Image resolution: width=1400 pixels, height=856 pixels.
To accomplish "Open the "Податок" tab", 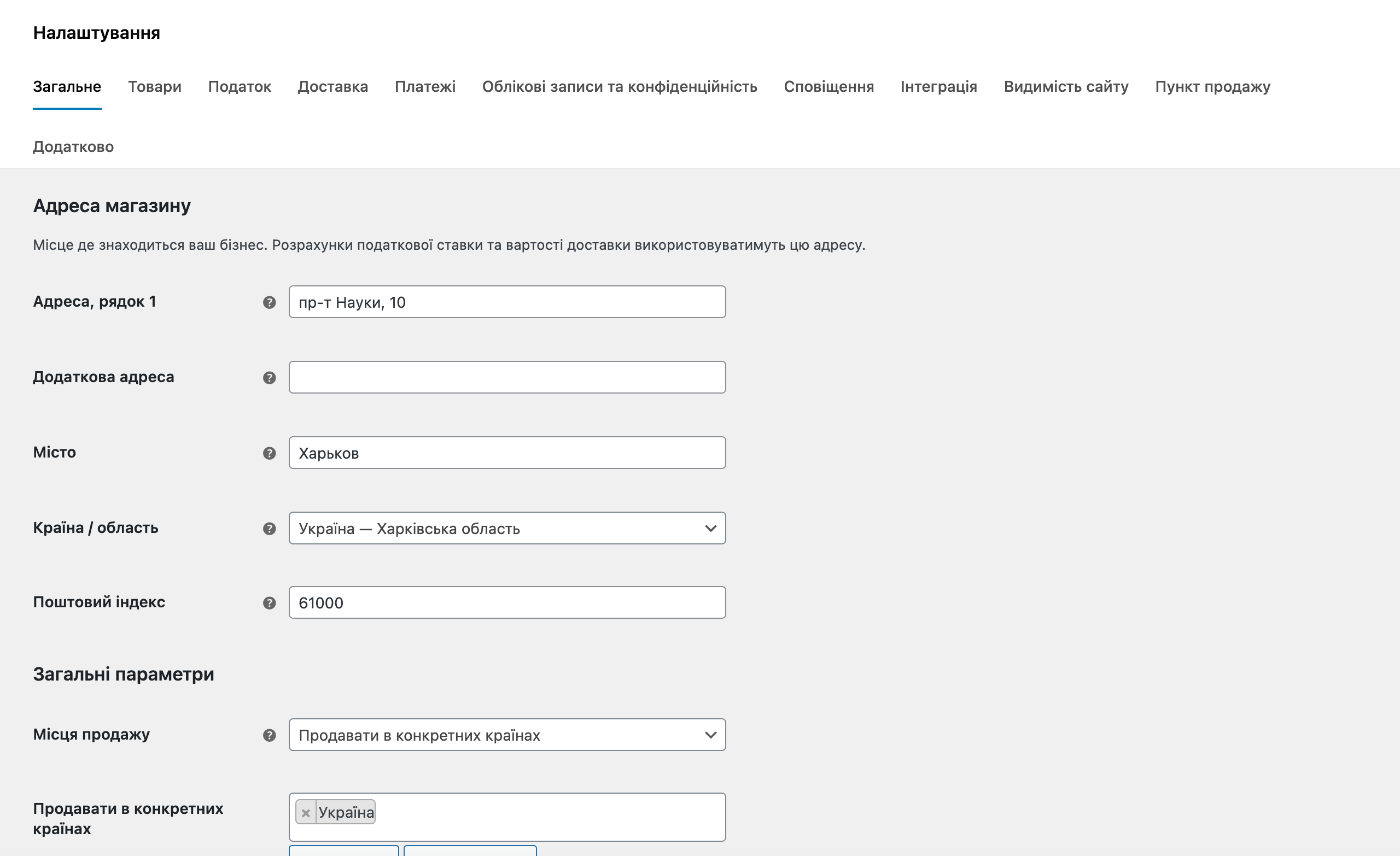I will (x=240, y=86).
